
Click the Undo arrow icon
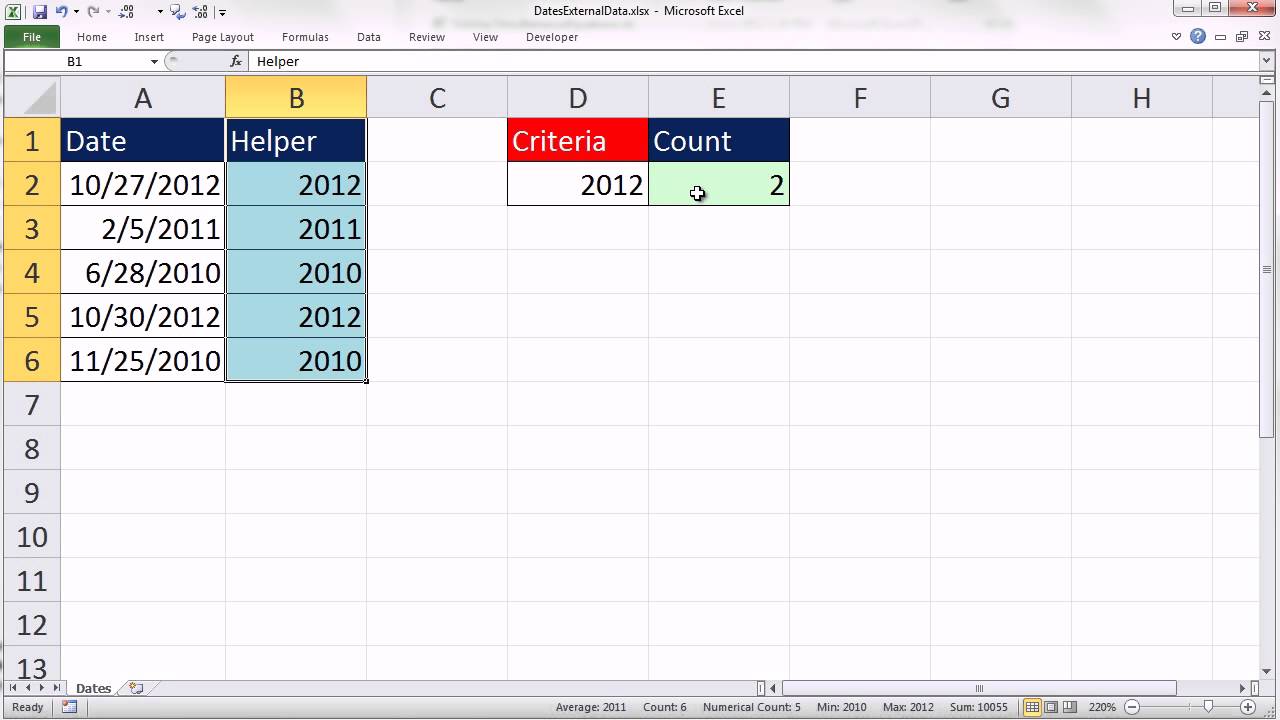(x=62, y=12)
